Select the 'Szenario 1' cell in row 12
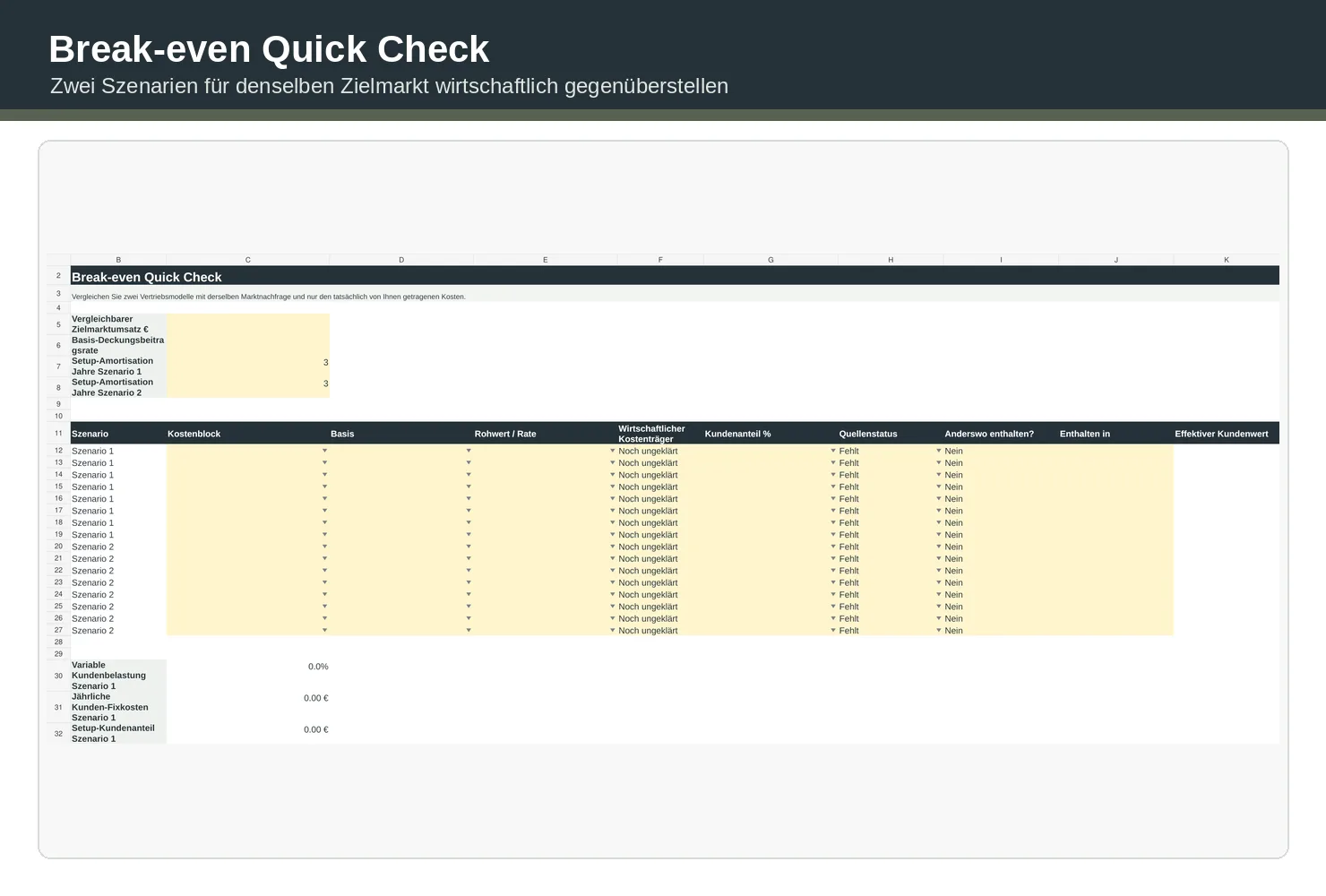This screenshot has width=1326, height=896. tap(118, 451)
